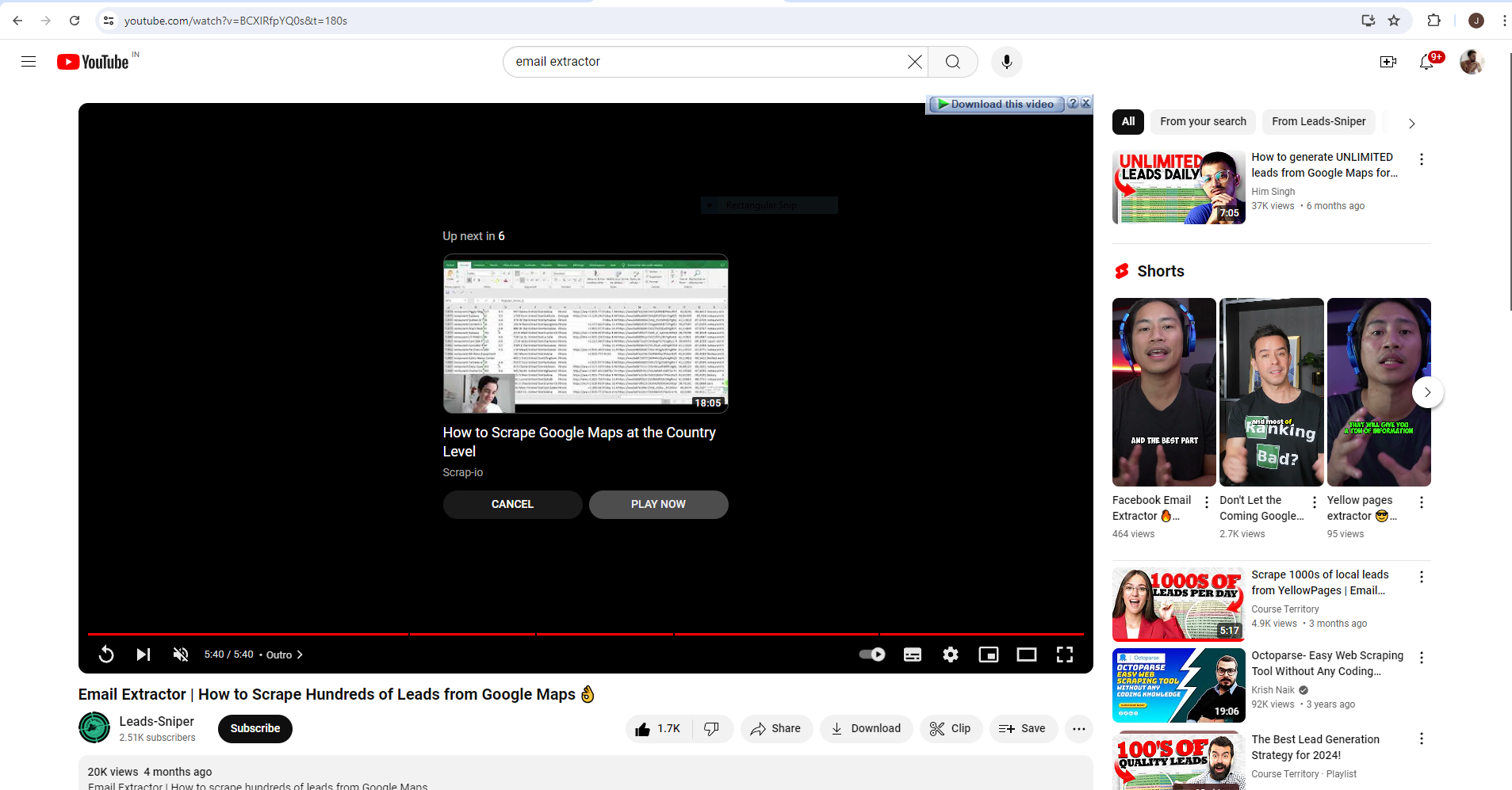This screenshot has width=1512, height=790.
Task: Enter full screen mode
Action: click(x=1065, y=655)
